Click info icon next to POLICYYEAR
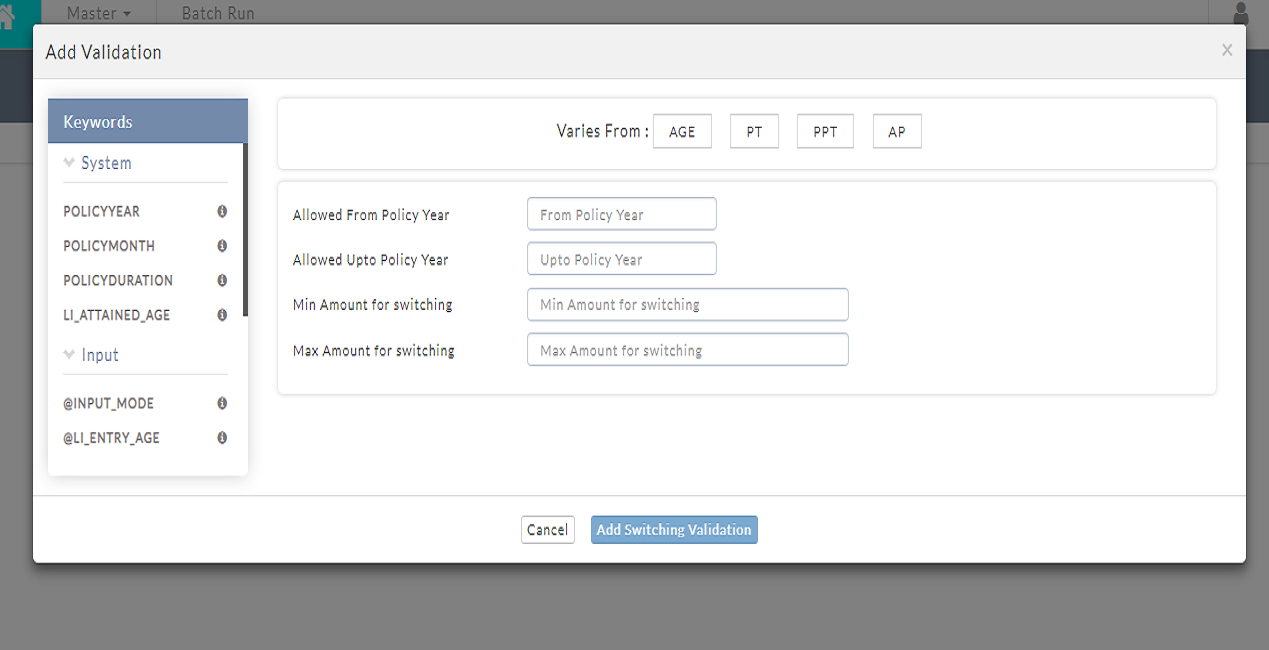Image resolution: width=1269 pixels, height=650 pixels. click(222, 212)
